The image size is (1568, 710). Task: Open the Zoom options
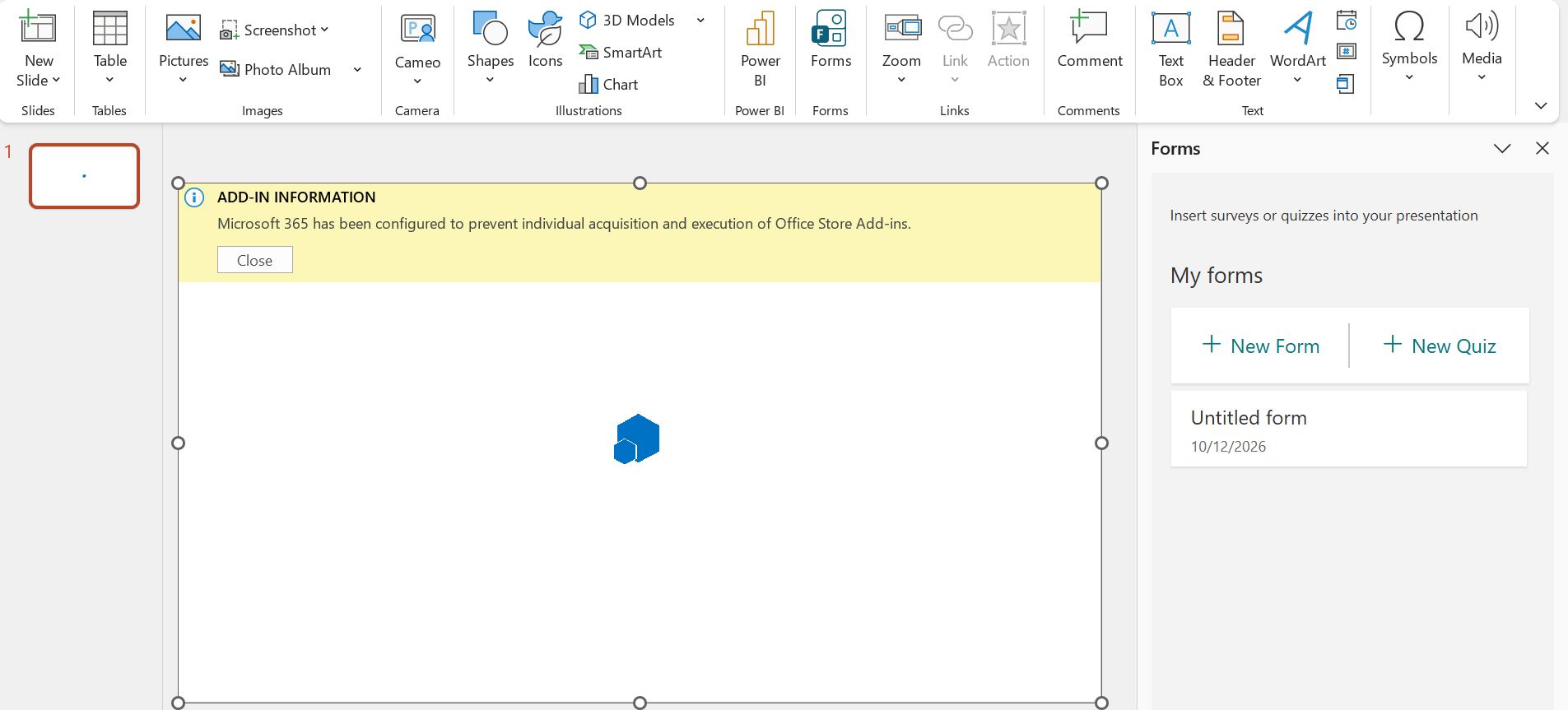(x=901, y=49)
